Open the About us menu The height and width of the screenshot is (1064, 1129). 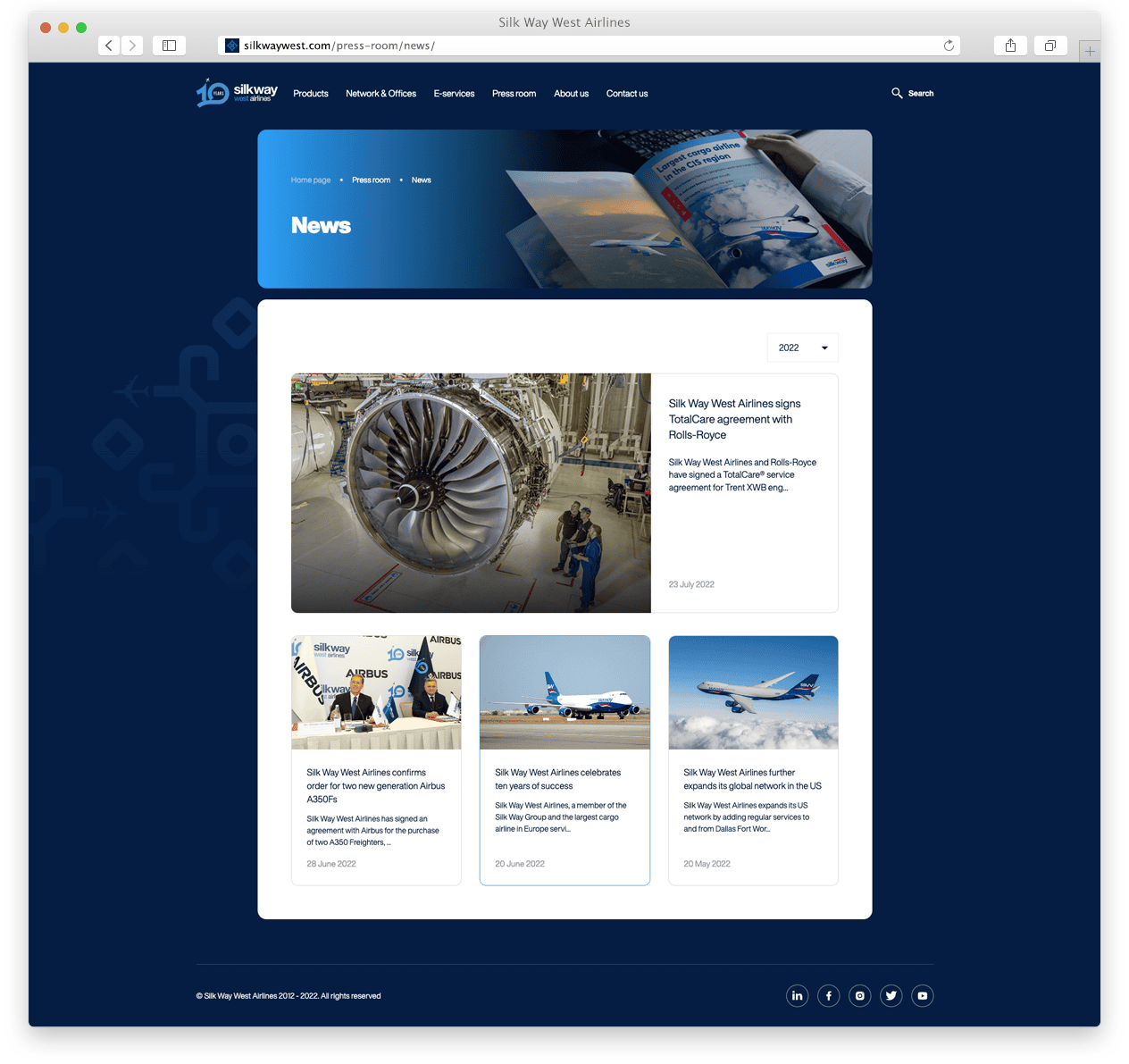coord(571,94)
